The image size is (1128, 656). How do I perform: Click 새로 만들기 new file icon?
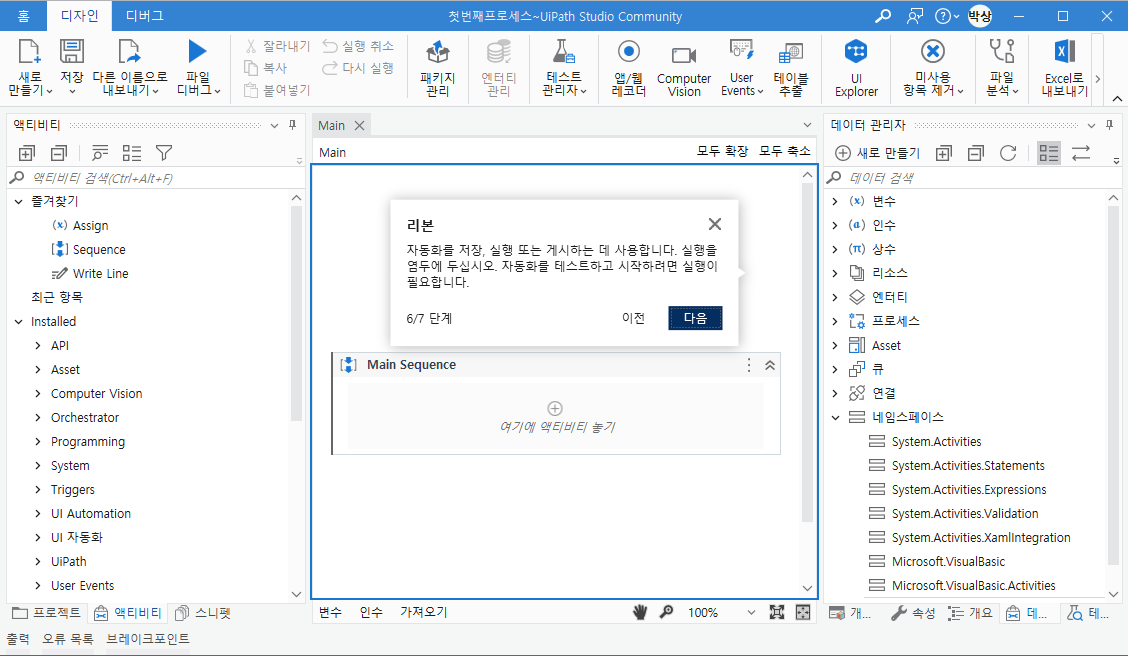click(29, 52)
